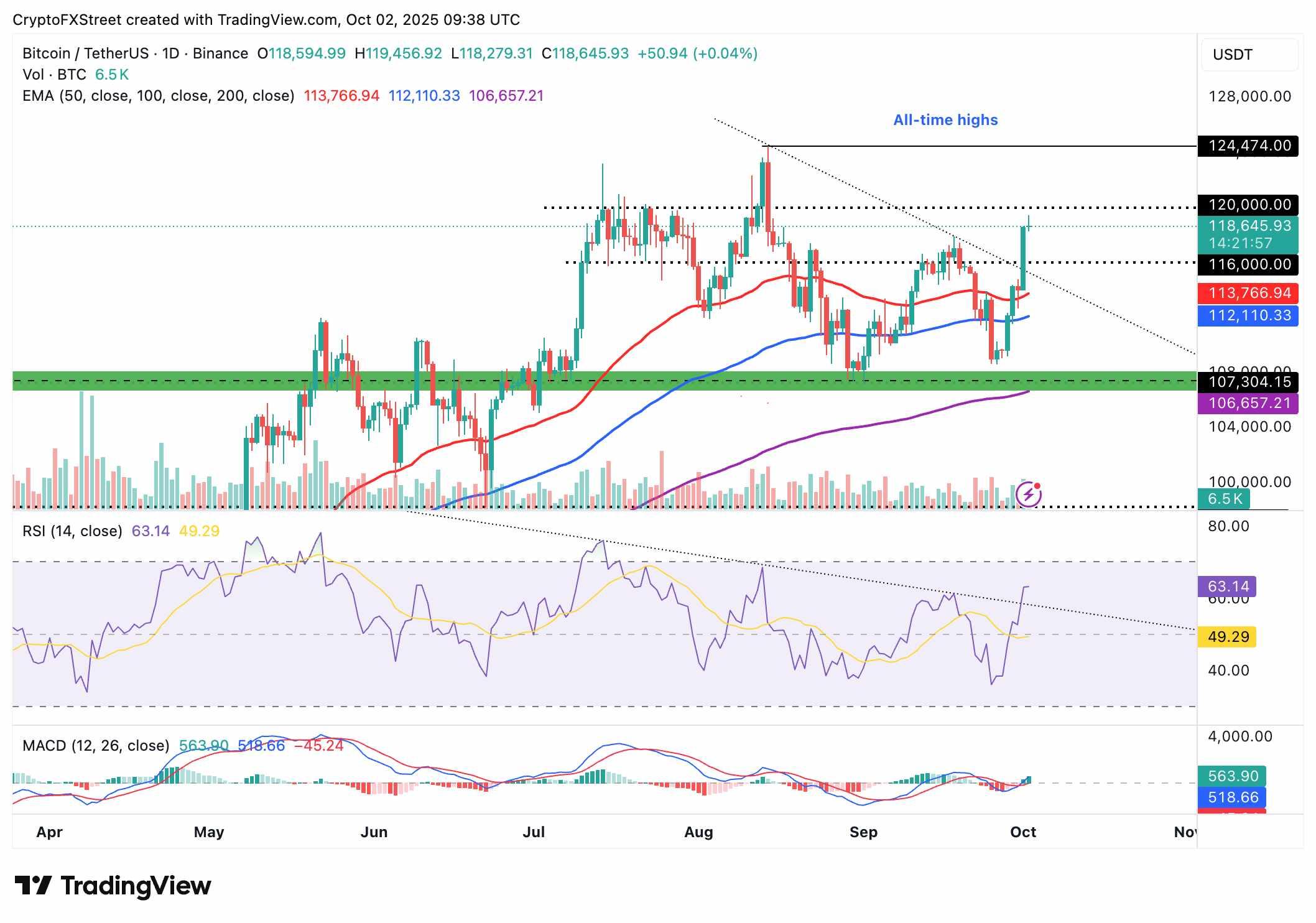The image size is (1316, 923).
Task: Toggle the RSI (14, close) indicator pane
Action: pos(71,531)
